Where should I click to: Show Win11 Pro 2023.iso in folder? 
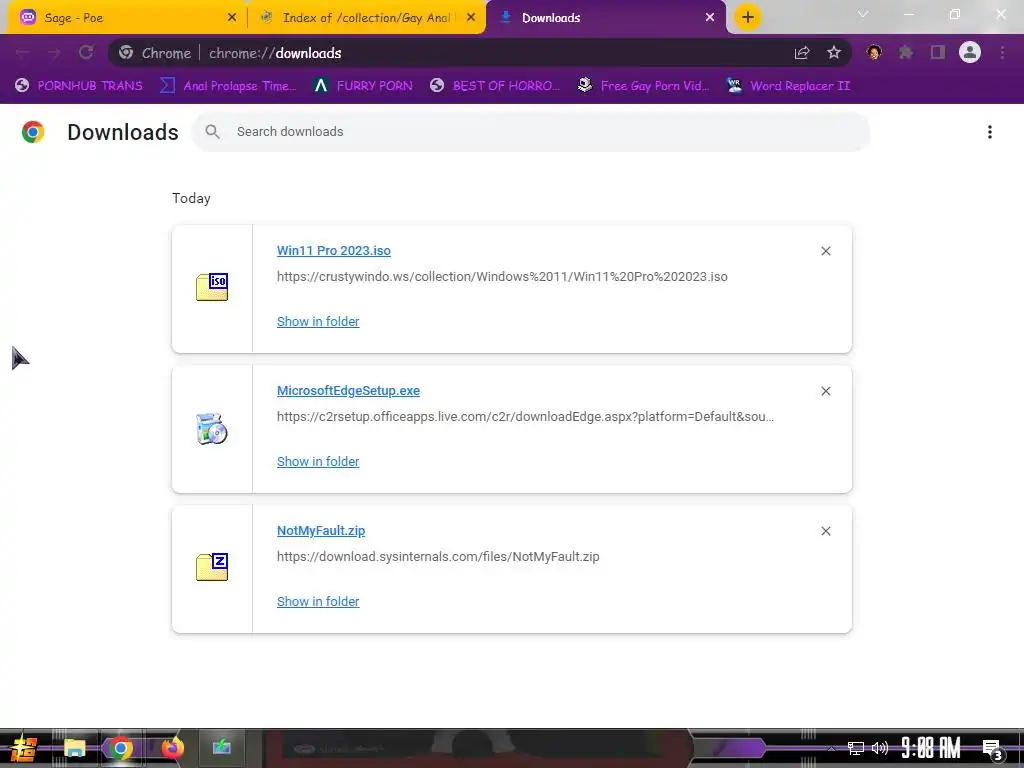318,321
